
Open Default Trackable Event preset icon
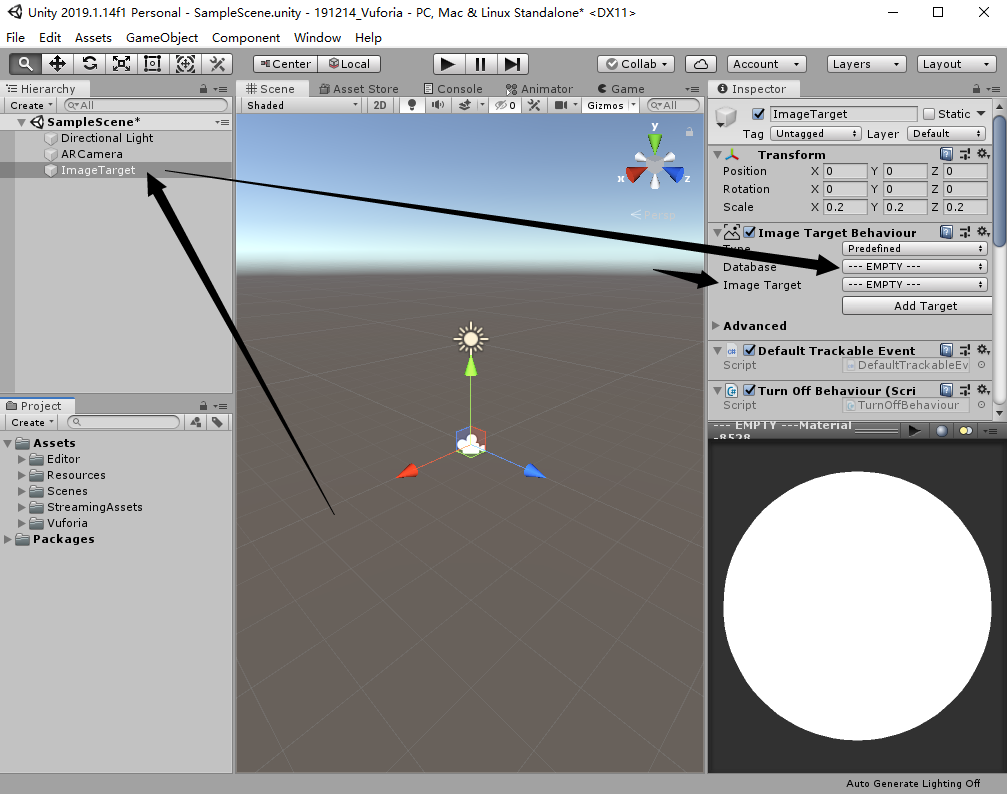(x=965, y=350)
